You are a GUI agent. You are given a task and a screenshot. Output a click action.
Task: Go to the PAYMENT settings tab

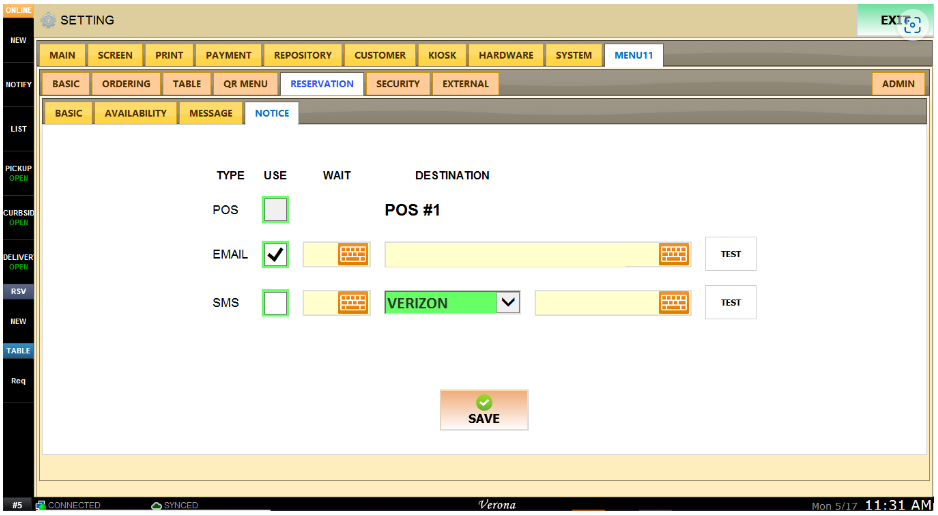[229, 55]
